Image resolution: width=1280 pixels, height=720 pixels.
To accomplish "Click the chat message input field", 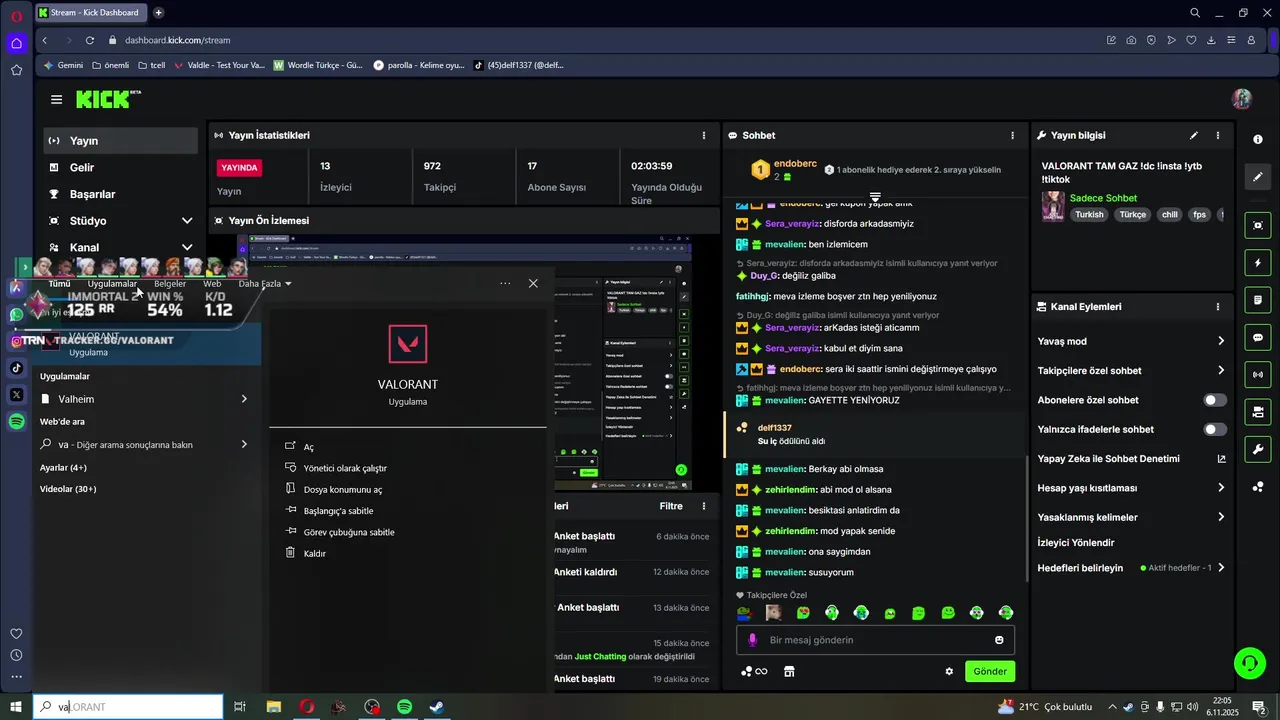I will coord(875,640).
